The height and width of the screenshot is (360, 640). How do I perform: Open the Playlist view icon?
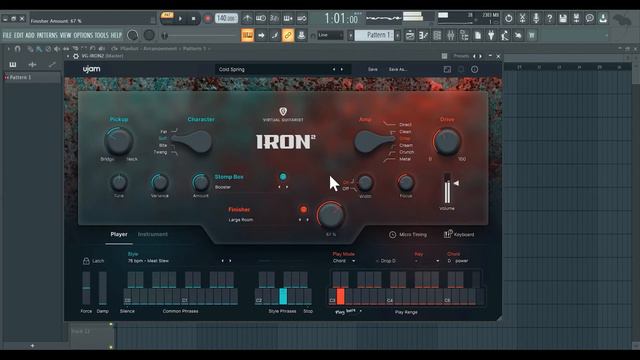410,36
